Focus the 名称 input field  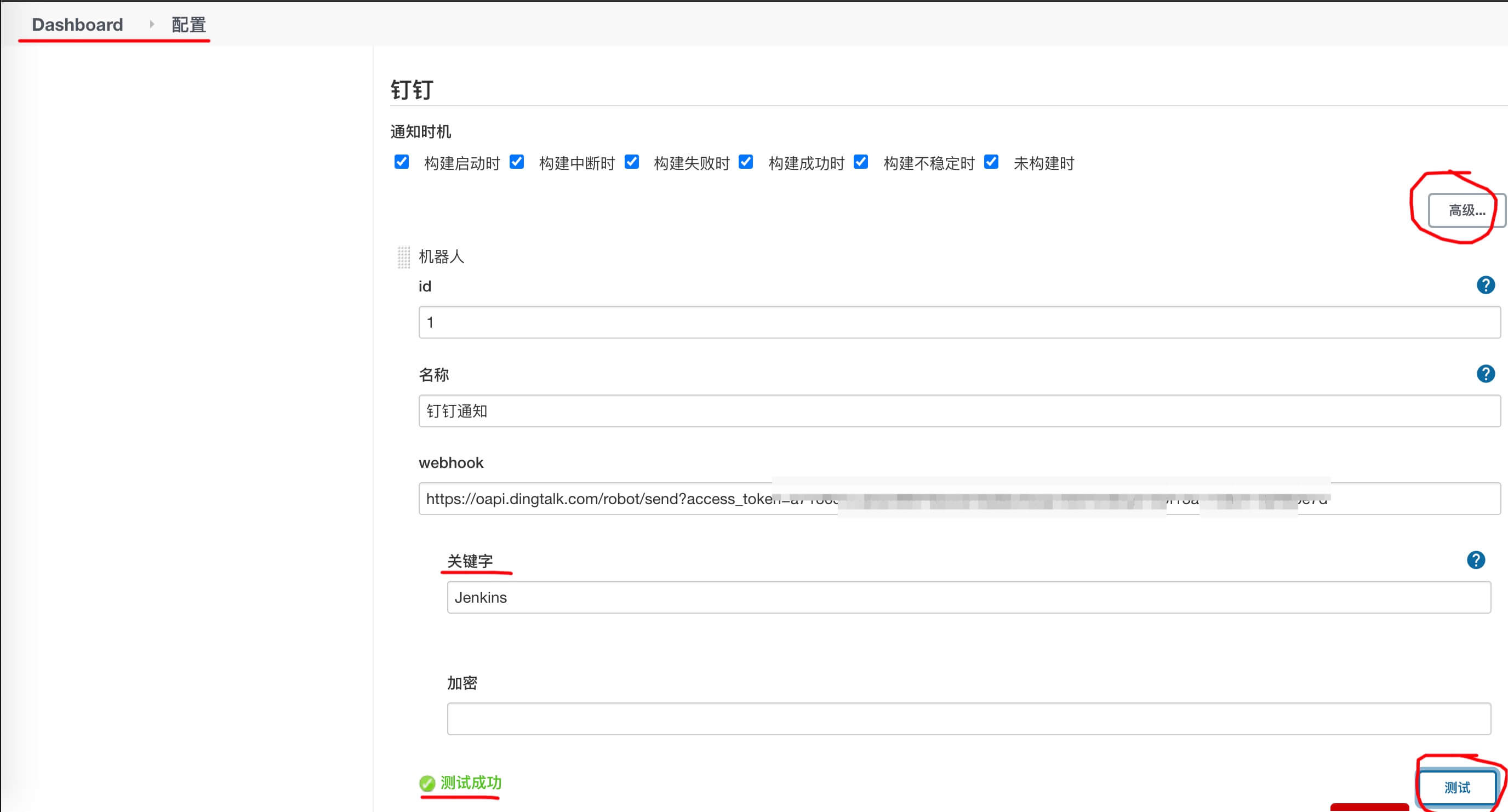point(959,411)
